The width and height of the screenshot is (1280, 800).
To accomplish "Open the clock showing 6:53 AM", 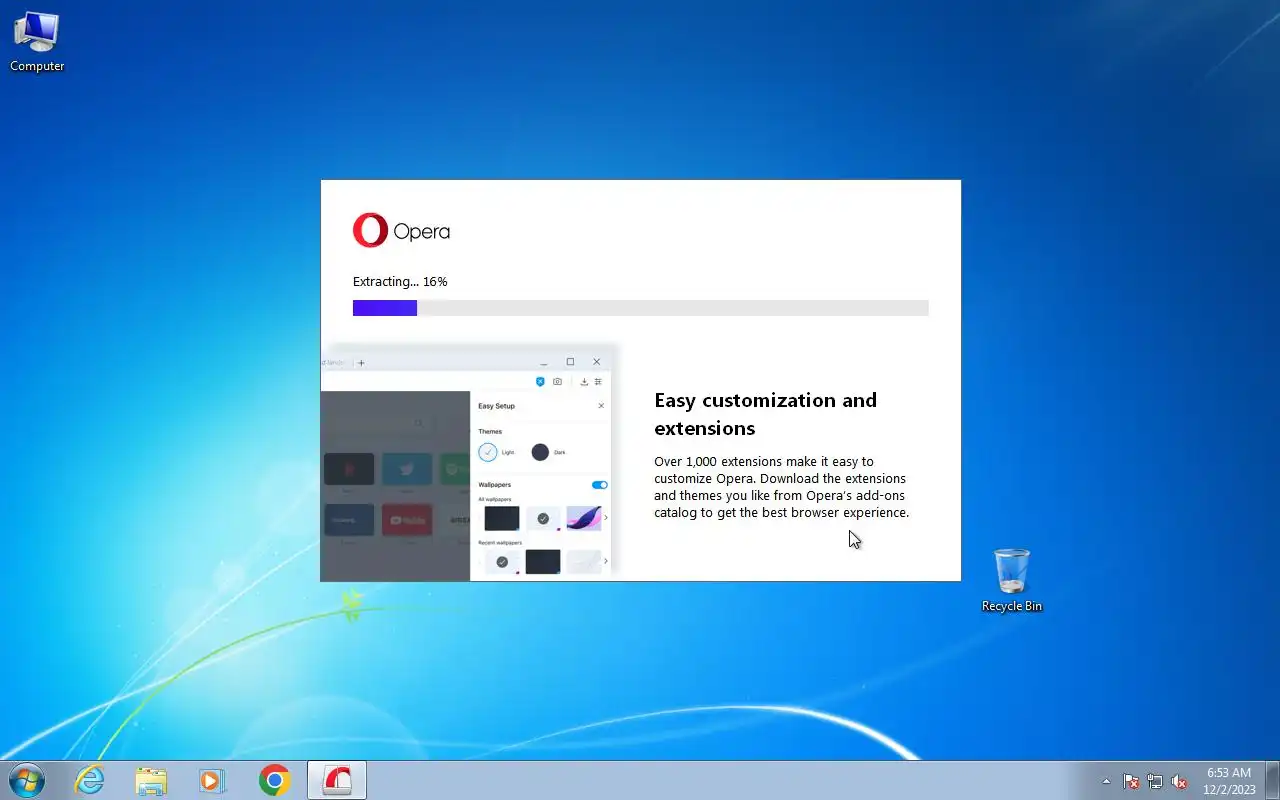I will pyautogui.click(x=1229, y=780).
